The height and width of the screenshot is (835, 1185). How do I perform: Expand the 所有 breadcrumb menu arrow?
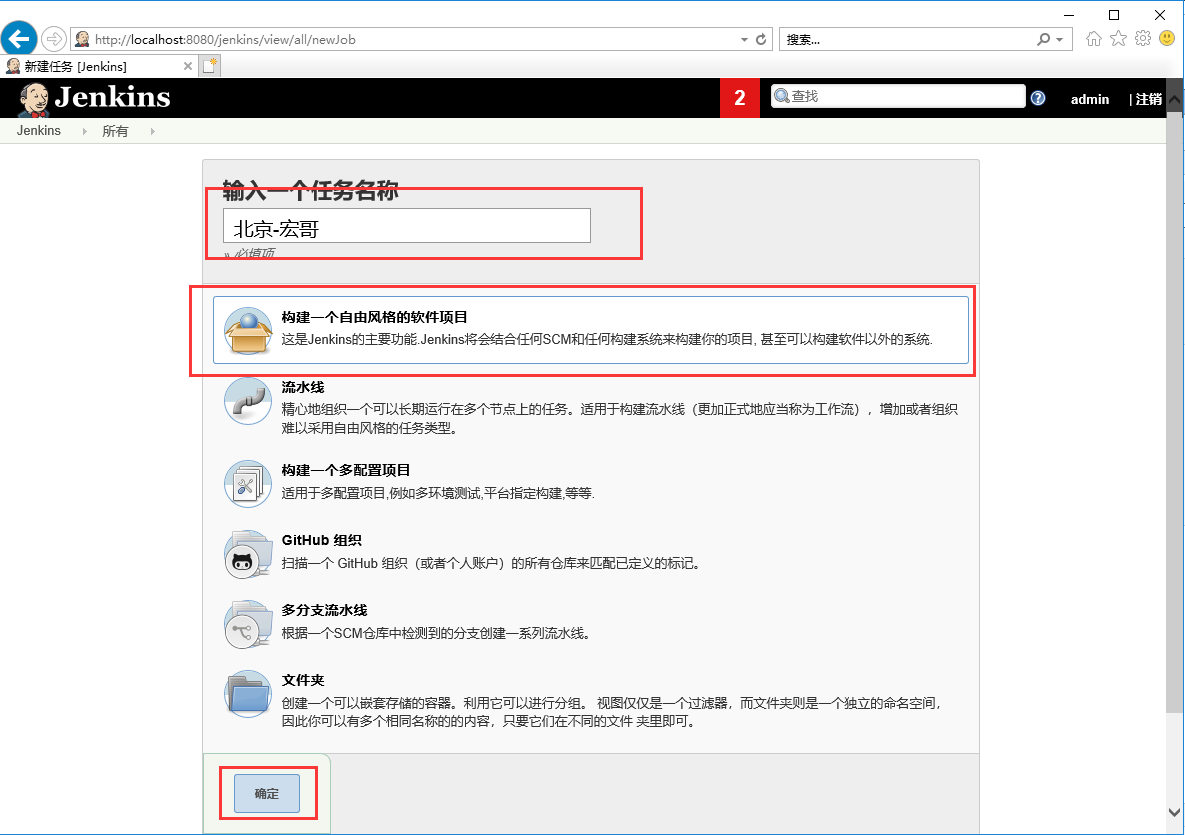(153, 131)
